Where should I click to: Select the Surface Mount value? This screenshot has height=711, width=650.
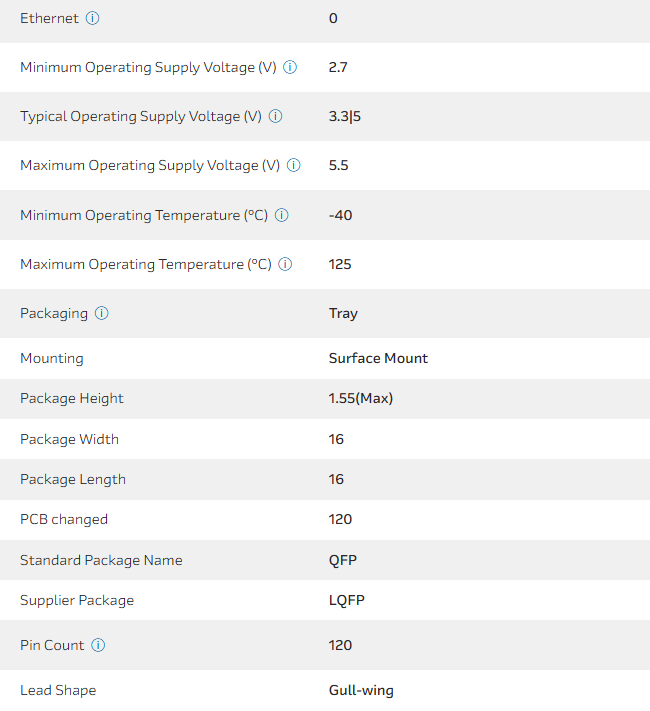[378, 358]
